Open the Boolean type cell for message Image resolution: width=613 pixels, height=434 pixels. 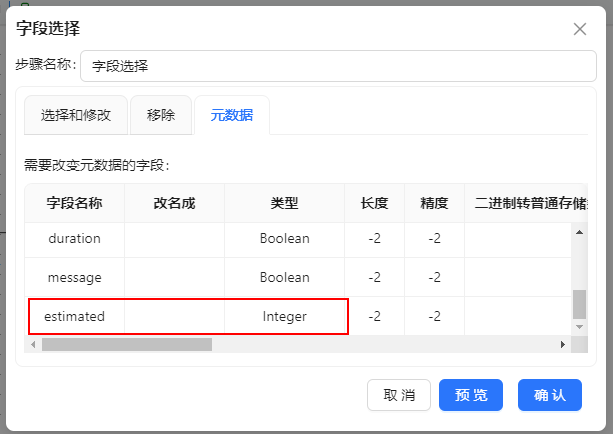285,277
